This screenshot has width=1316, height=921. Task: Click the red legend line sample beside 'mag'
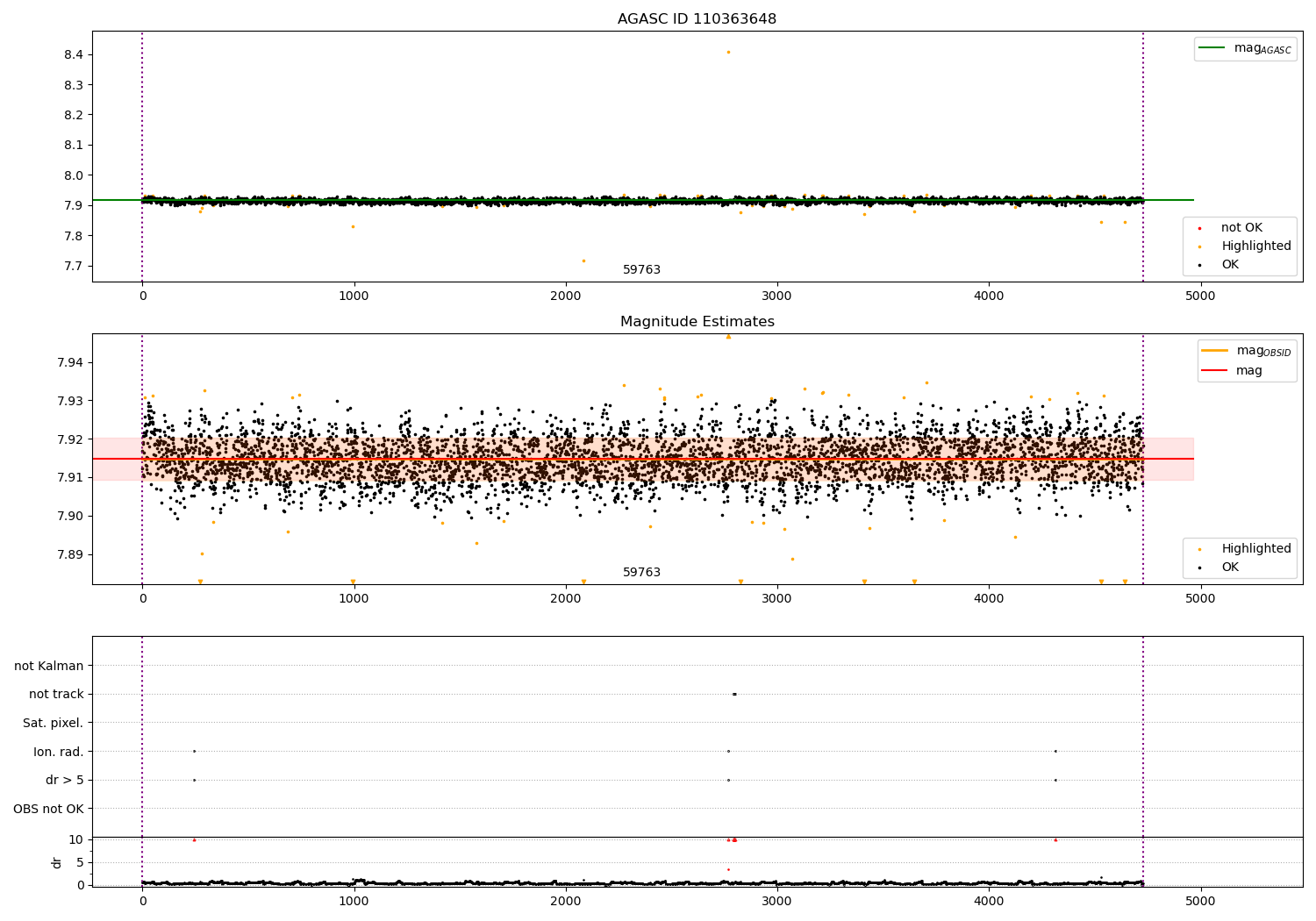coord(1215,371)
